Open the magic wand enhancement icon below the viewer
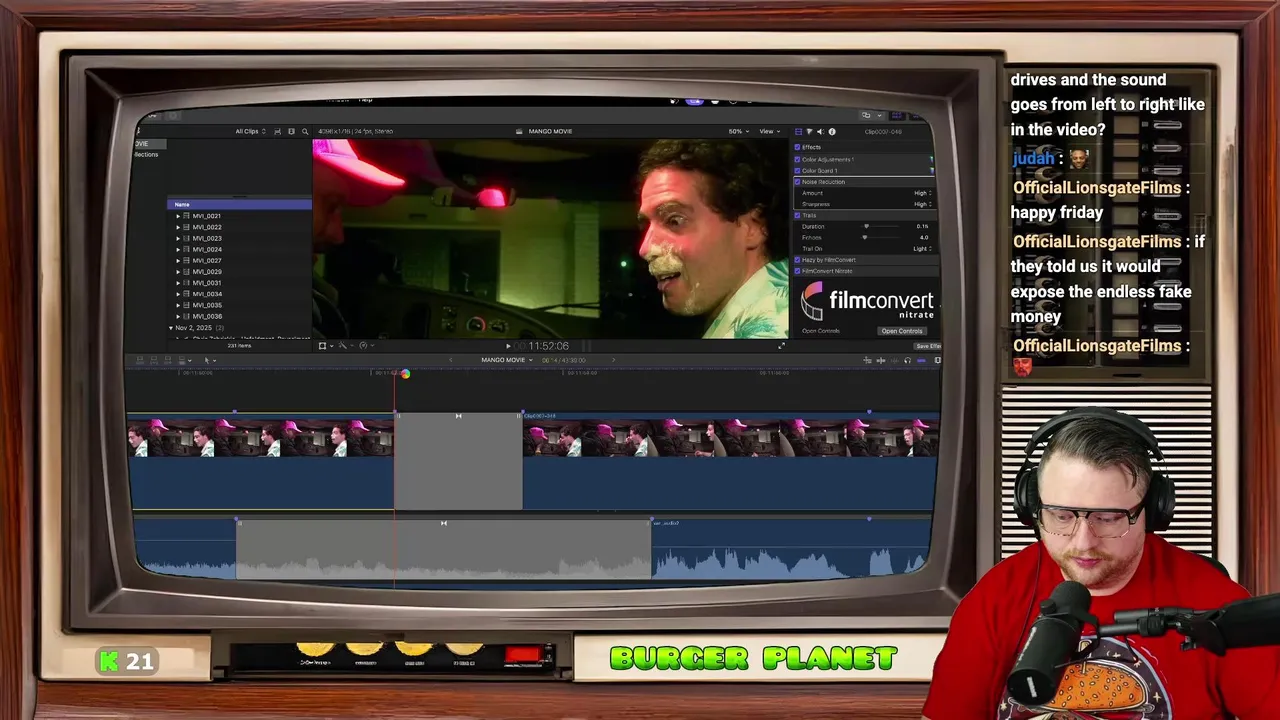This screenshot has height=720, width=1280. [x=343, y=345]
